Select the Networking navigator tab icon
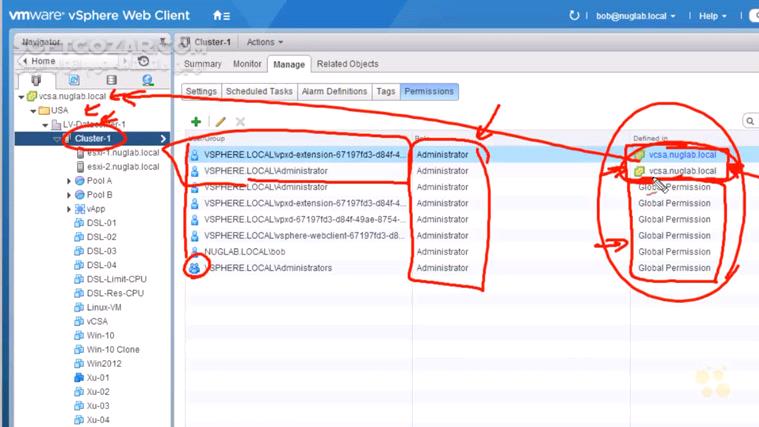 148,80
